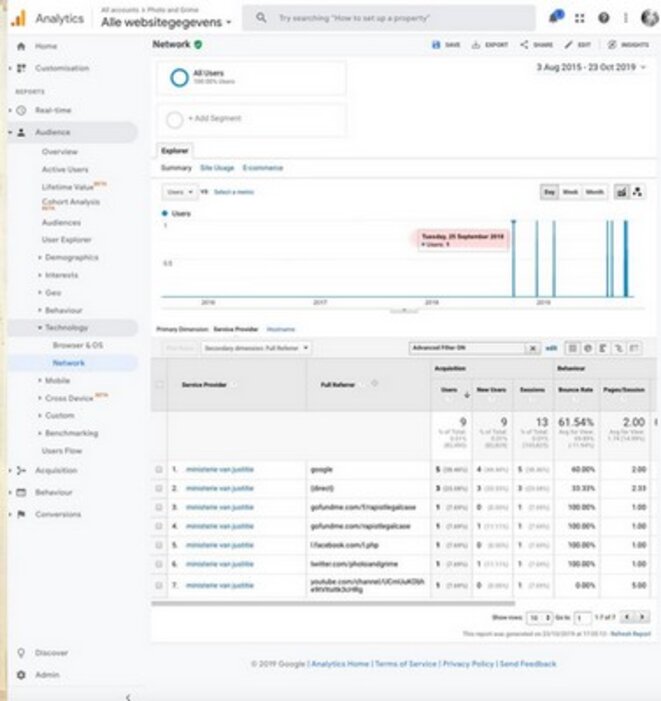Click the Admin gear icon

pos(21,675)
